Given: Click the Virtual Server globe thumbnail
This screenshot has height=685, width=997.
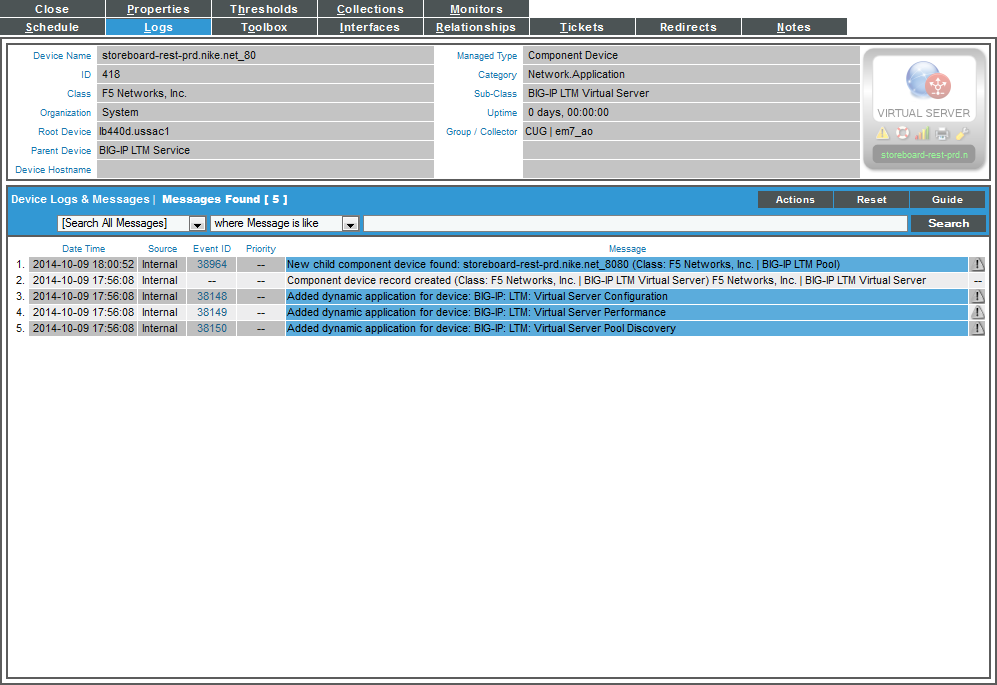Looking at the screenshot, I should [922, 80].
